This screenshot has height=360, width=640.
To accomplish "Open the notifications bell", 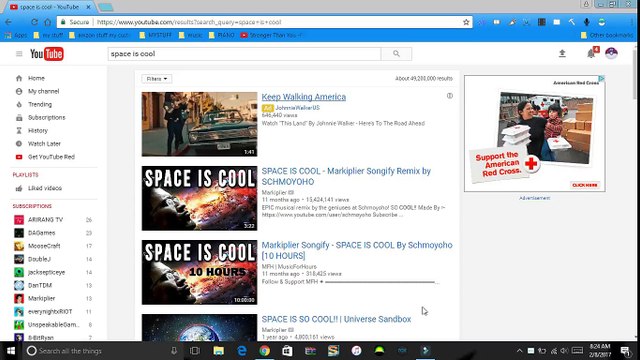I will coord(591,53).
